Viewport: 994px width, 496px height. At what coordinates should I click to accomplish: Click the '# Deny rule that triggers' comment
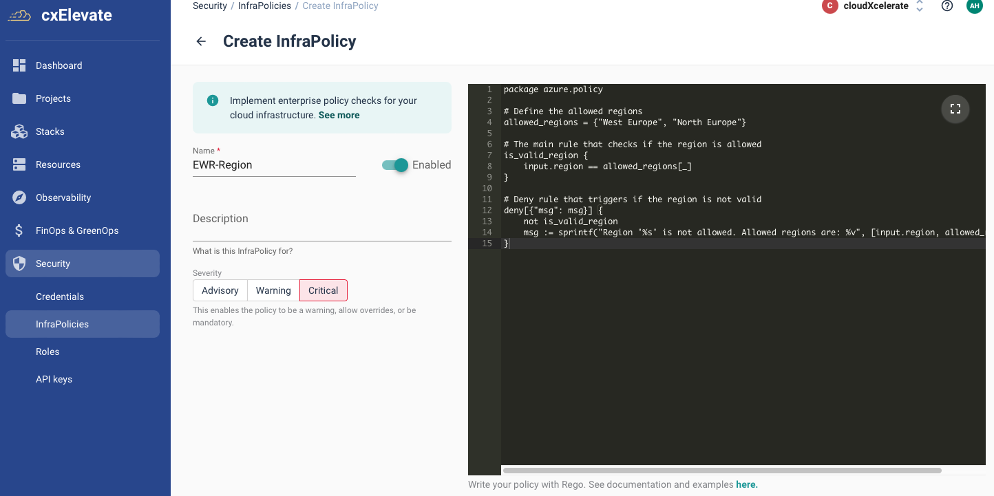[x=632, y=199]
